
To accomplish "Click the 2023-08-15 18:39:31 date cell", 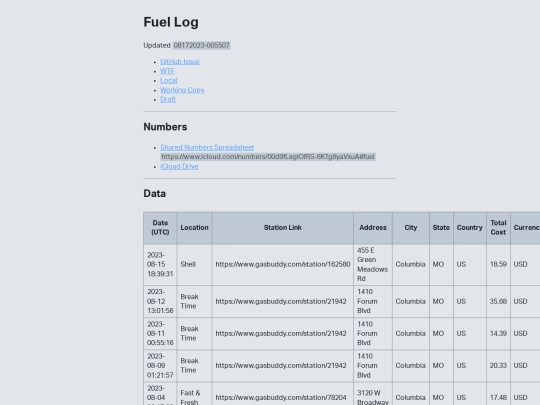I will tap(160, 264).
